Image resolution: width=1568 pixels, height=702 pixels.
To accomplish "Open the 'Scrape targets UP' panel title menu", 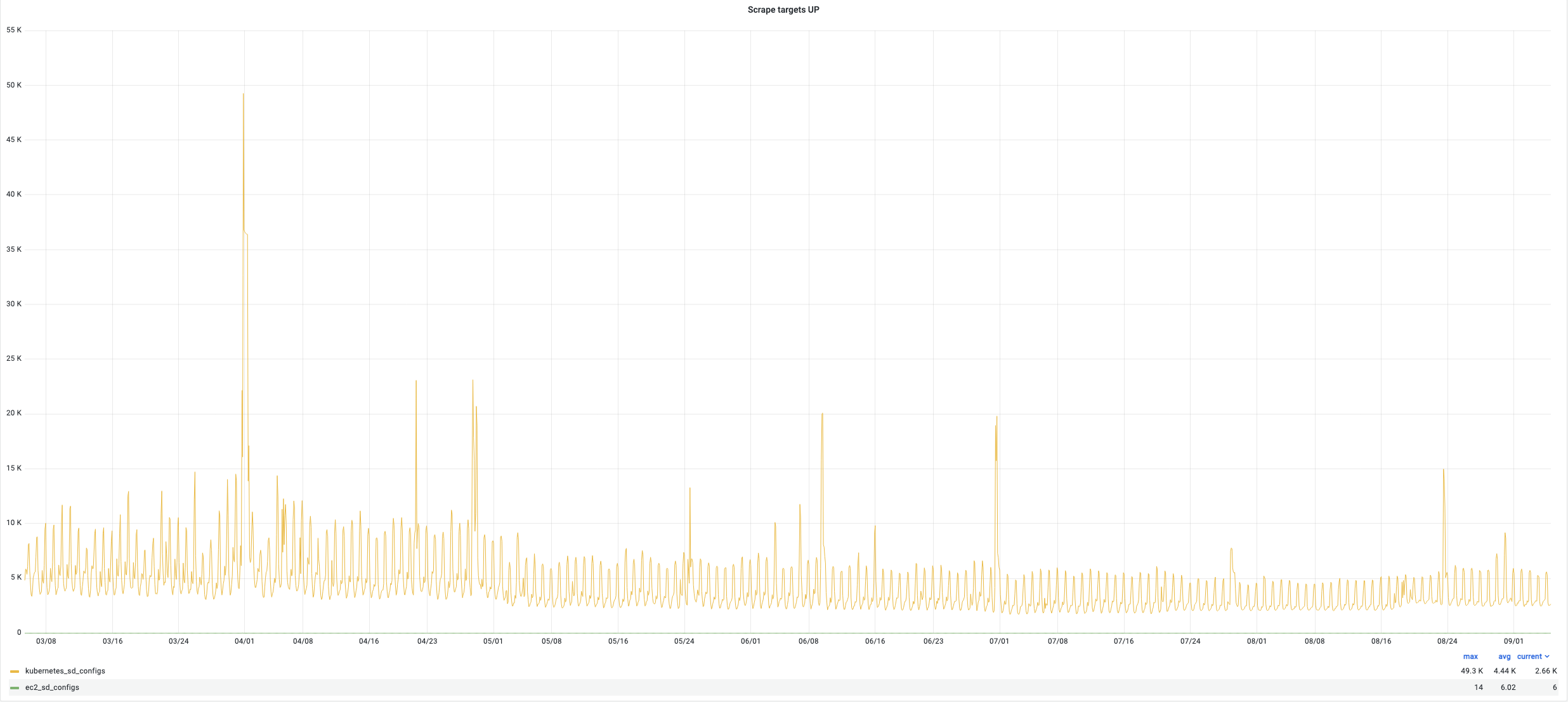I will (783, 10).
